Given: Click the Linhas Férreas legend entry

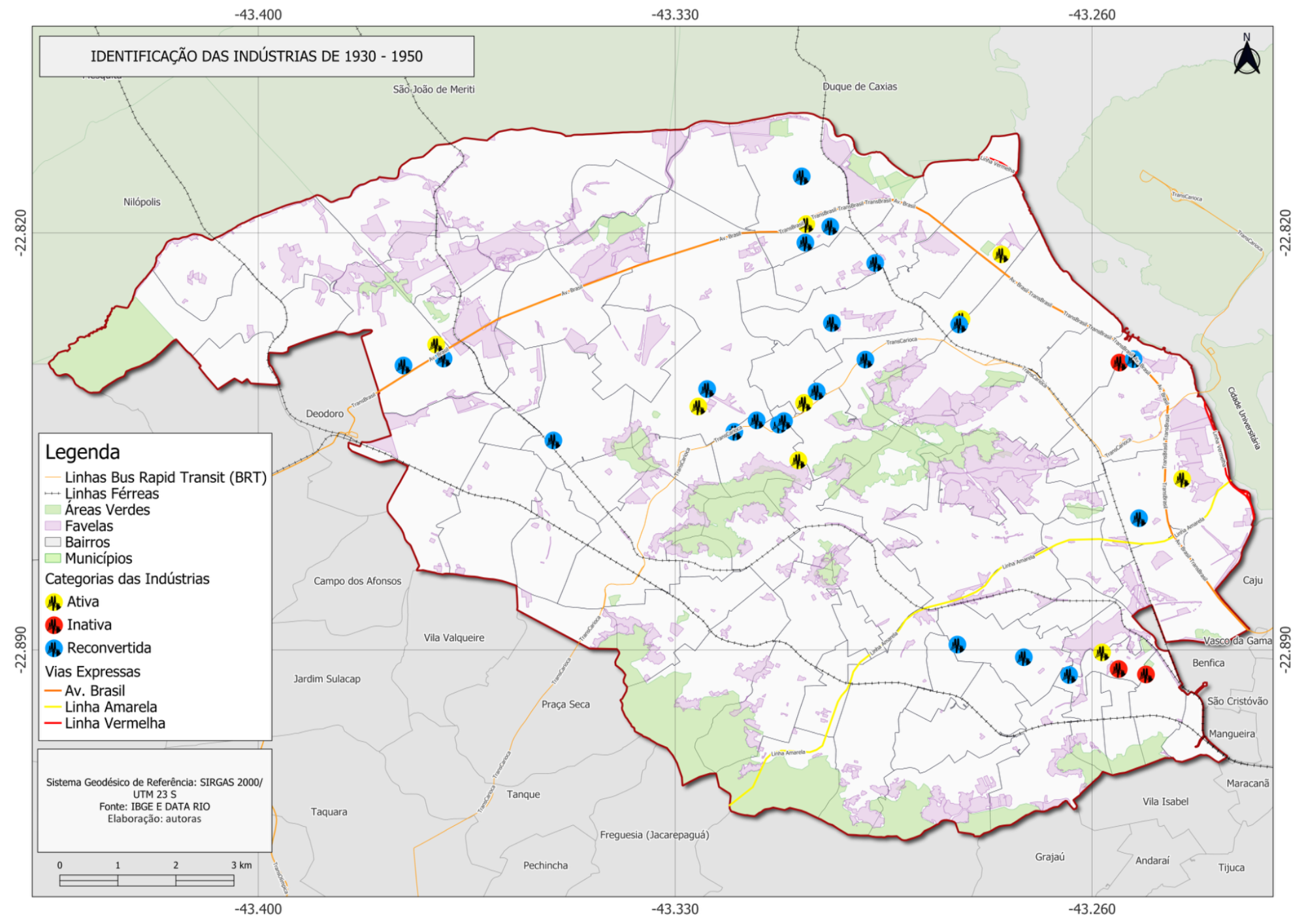Looking at the screenshot, I should [111, 494].
